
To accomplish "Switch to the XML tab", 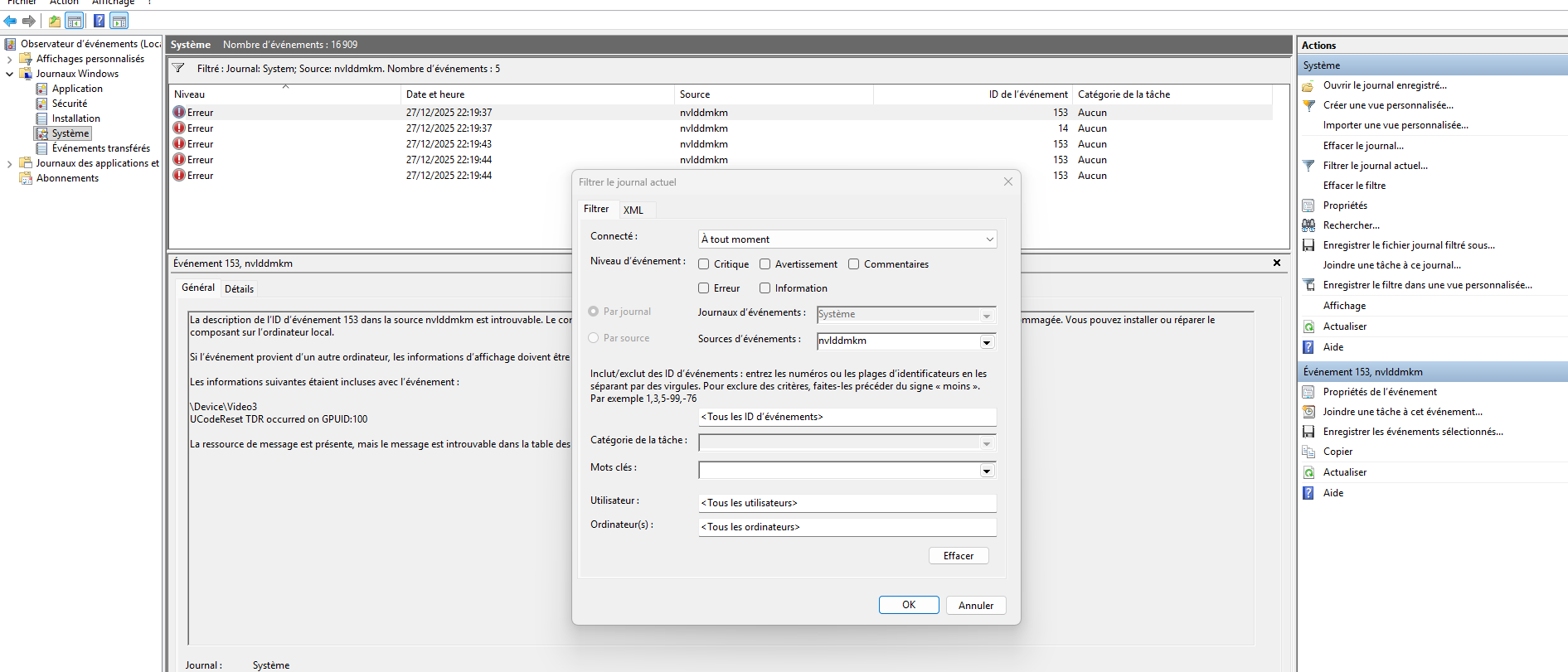I will [x=634, y=210].
